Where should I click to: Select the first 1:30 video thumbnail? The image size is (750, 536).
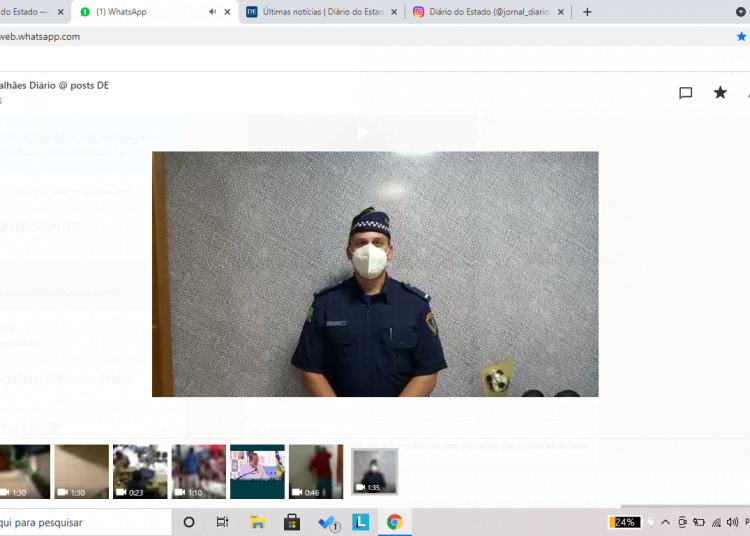(25, 471)
